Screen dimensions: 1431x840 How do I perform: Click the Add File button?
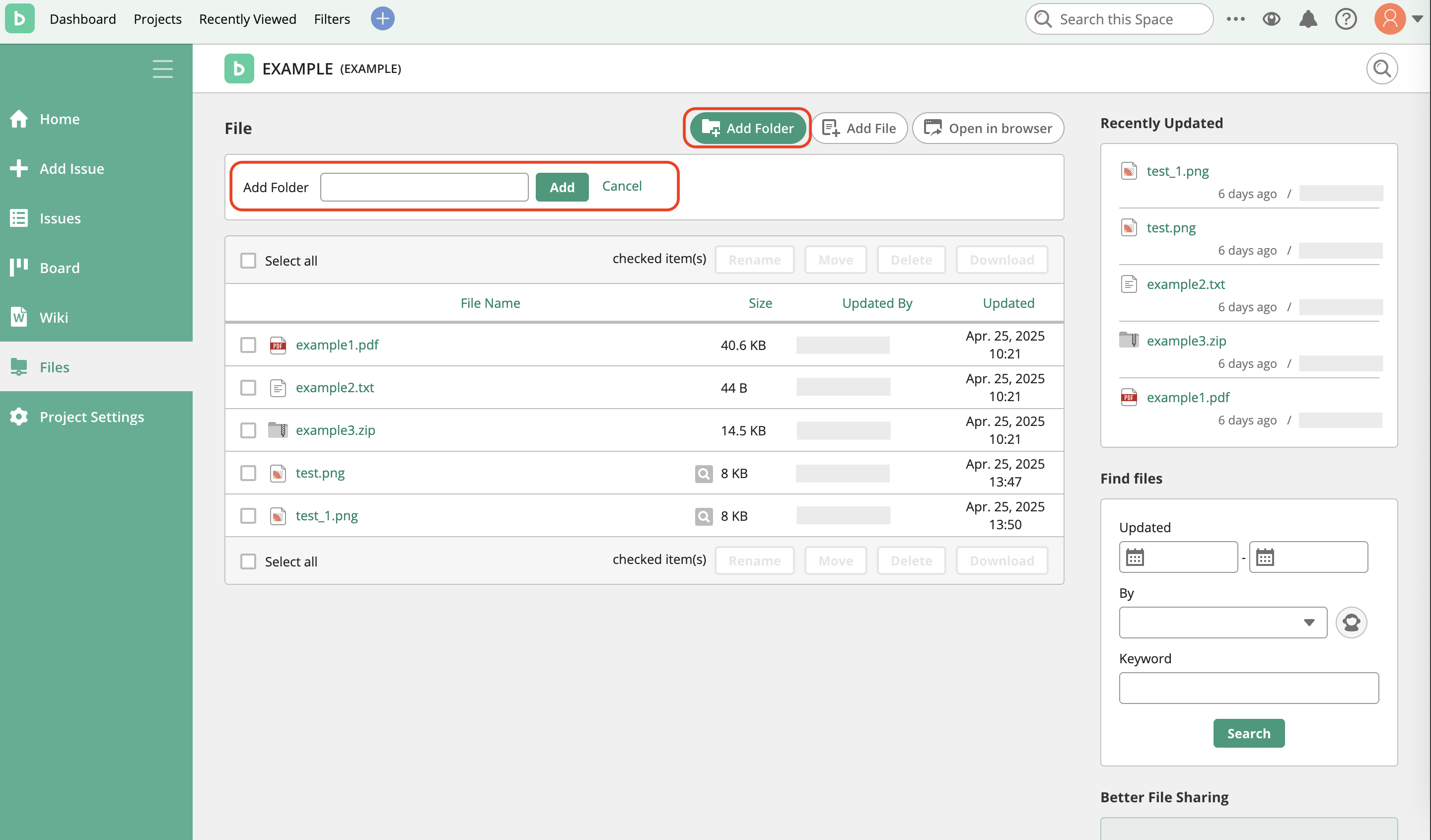(859, 129)
